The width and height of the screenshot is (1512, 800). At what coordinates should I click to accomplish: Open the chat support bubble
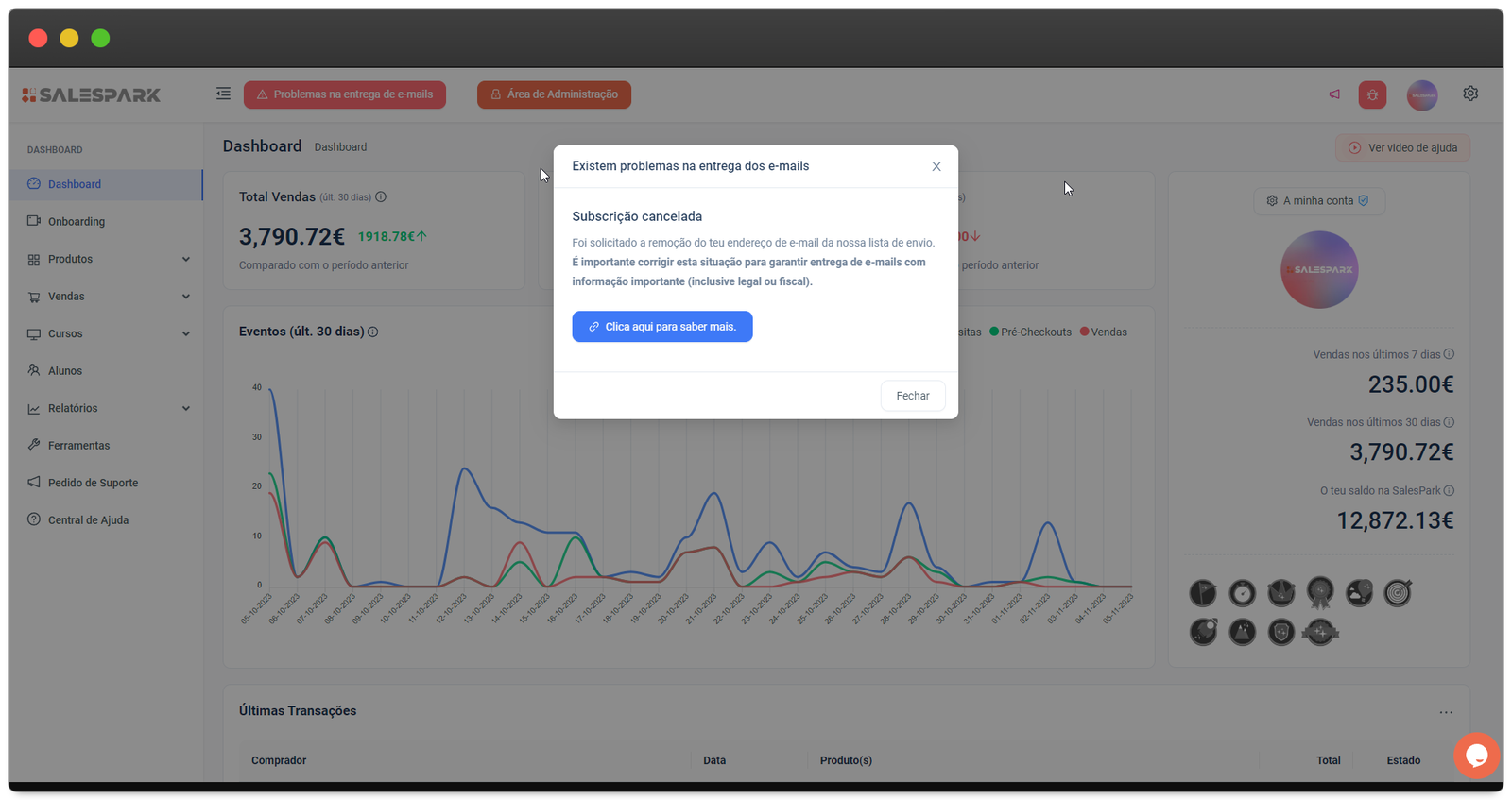coord(1476,756)
